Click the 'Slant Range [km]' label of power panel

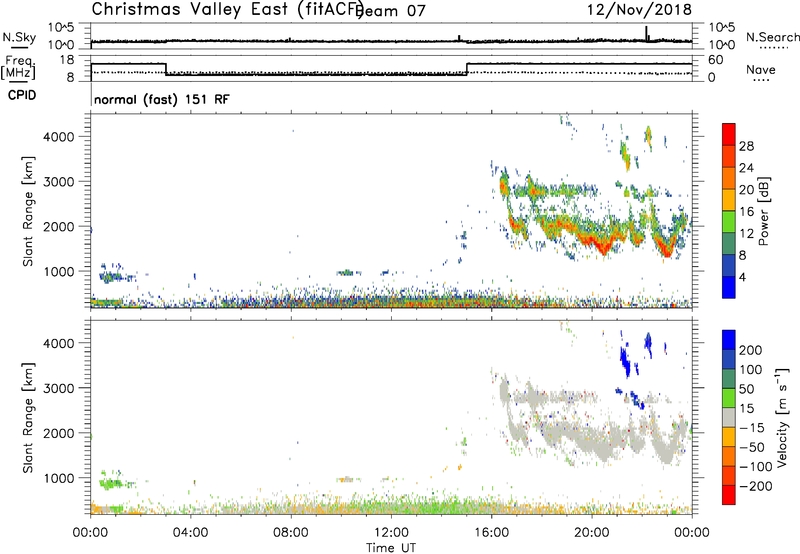(x=28, y=211)
